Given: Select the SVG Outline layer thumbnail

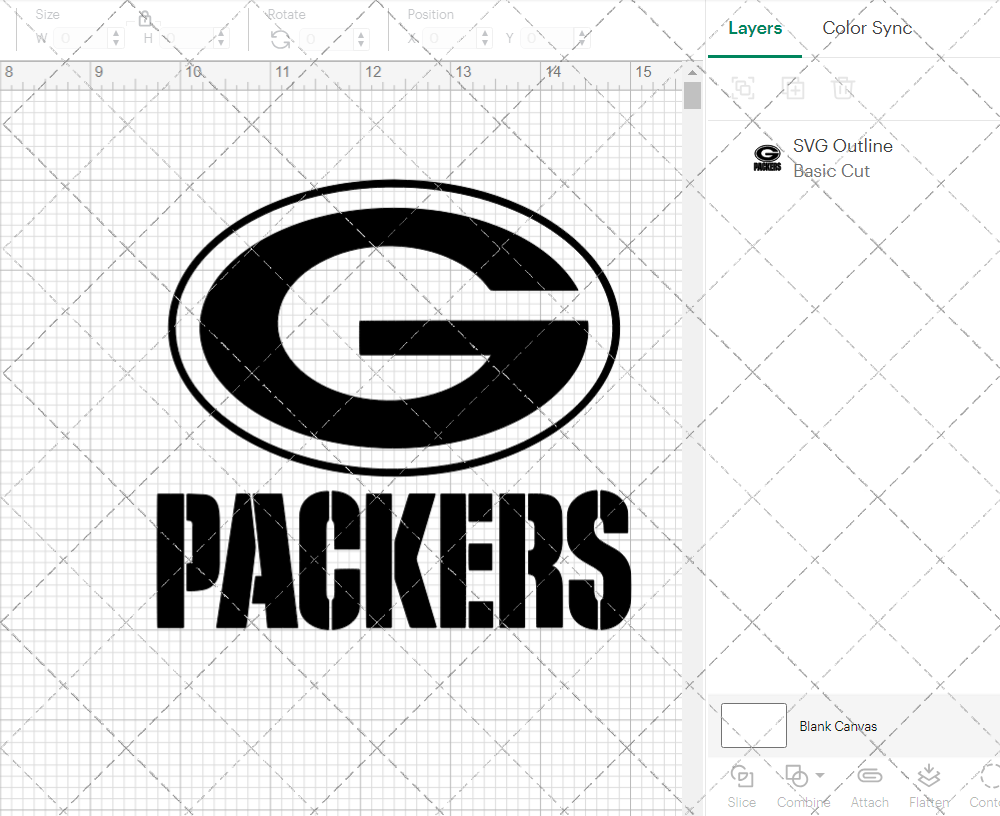Looking at the screenshot, I should coord(767,158).
